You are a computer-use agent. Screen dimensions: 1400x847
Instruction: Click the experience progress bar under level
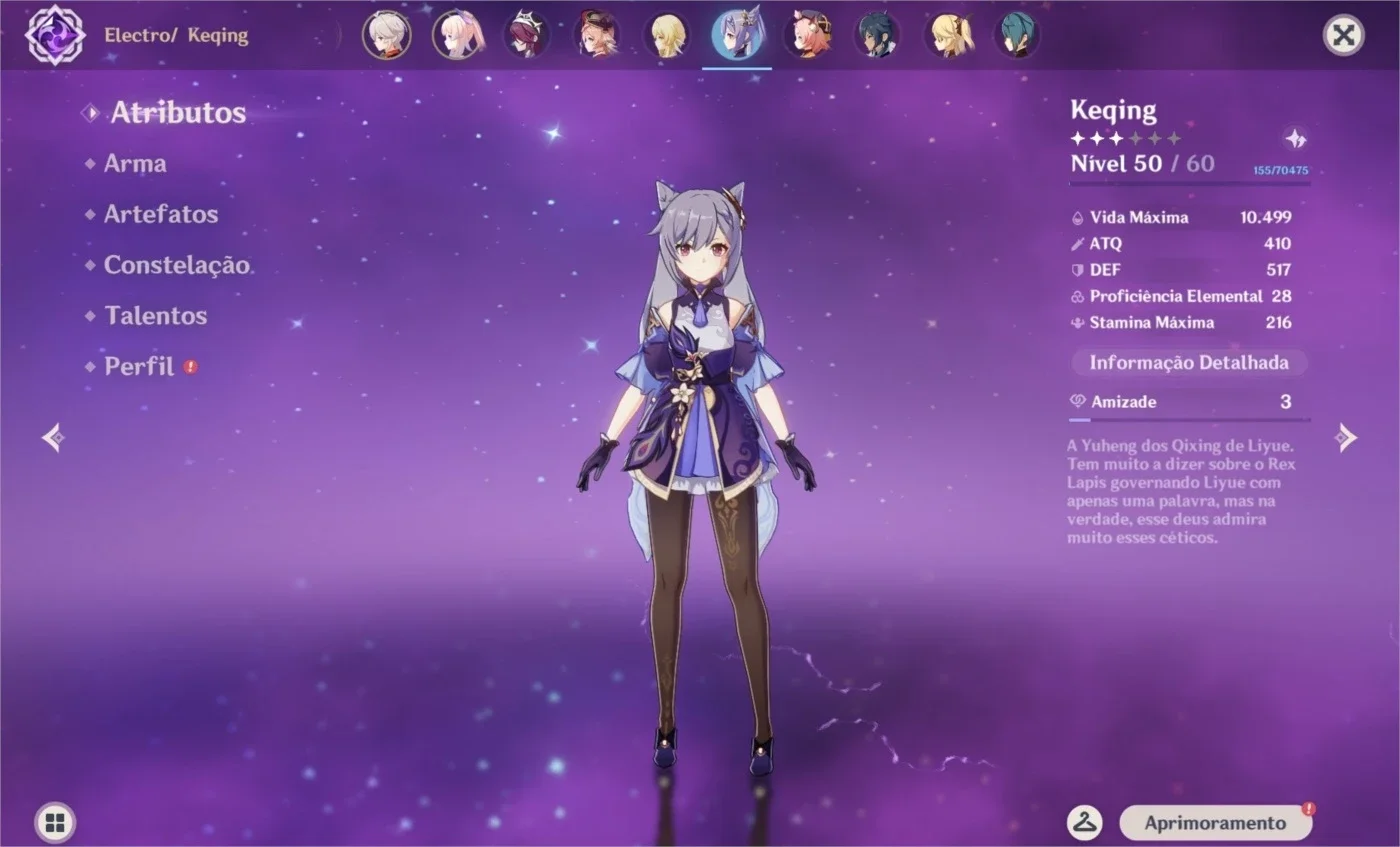(x=1190, y=184)
